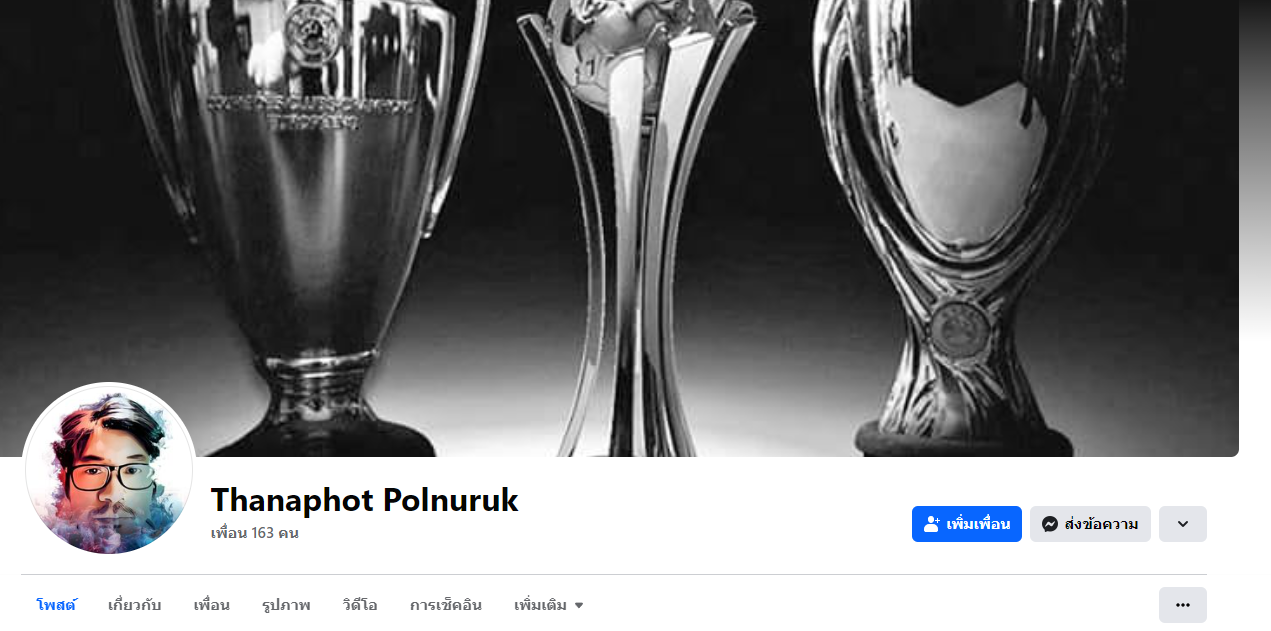1271x631 pixels.
Task: Click the Messenger logo icon
Action: coord(1050,524)
